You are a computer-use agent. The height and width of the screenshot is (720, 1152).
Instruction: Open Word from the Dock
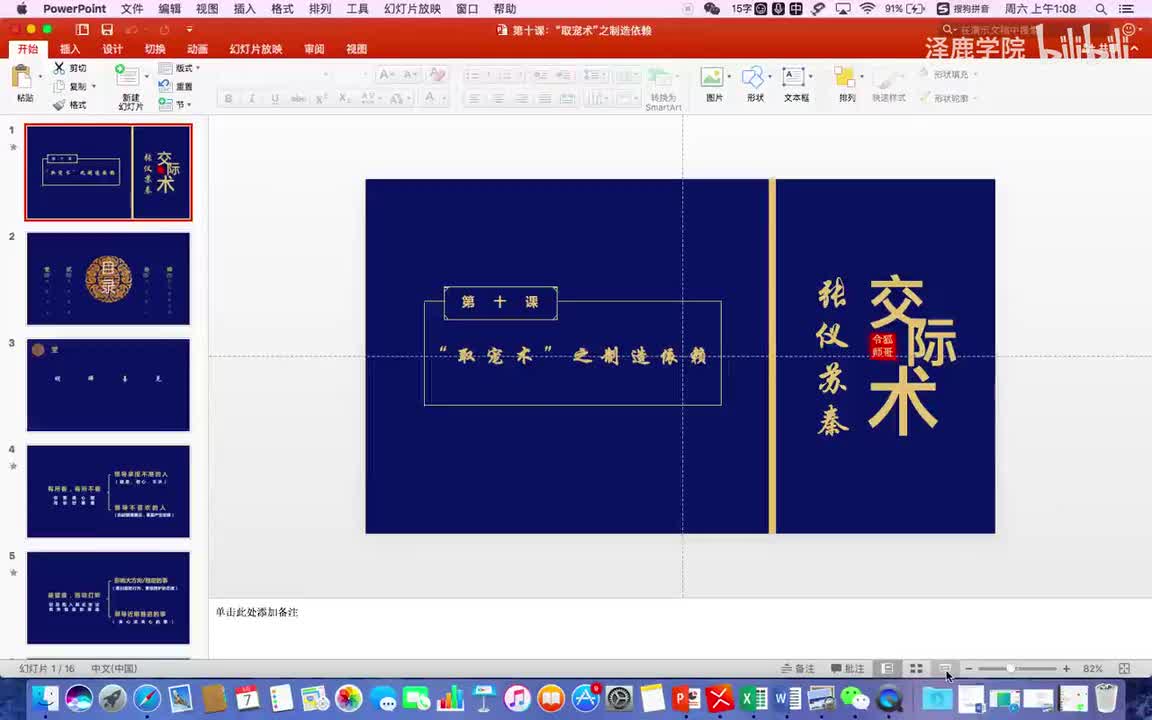(788, 698)
